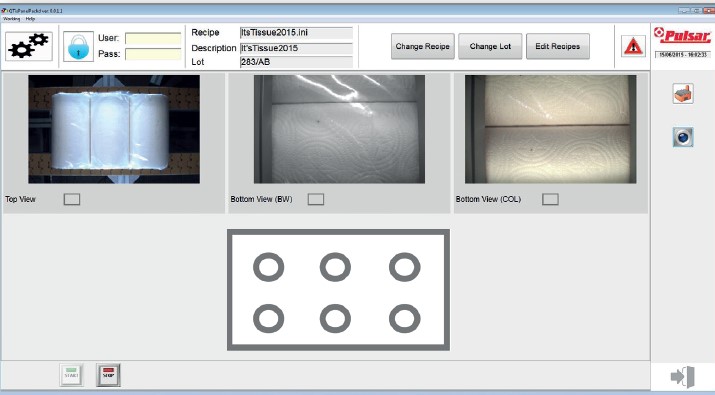Click the exit door icon
Viewport: 715px width, 395px height.
(683, 377)
